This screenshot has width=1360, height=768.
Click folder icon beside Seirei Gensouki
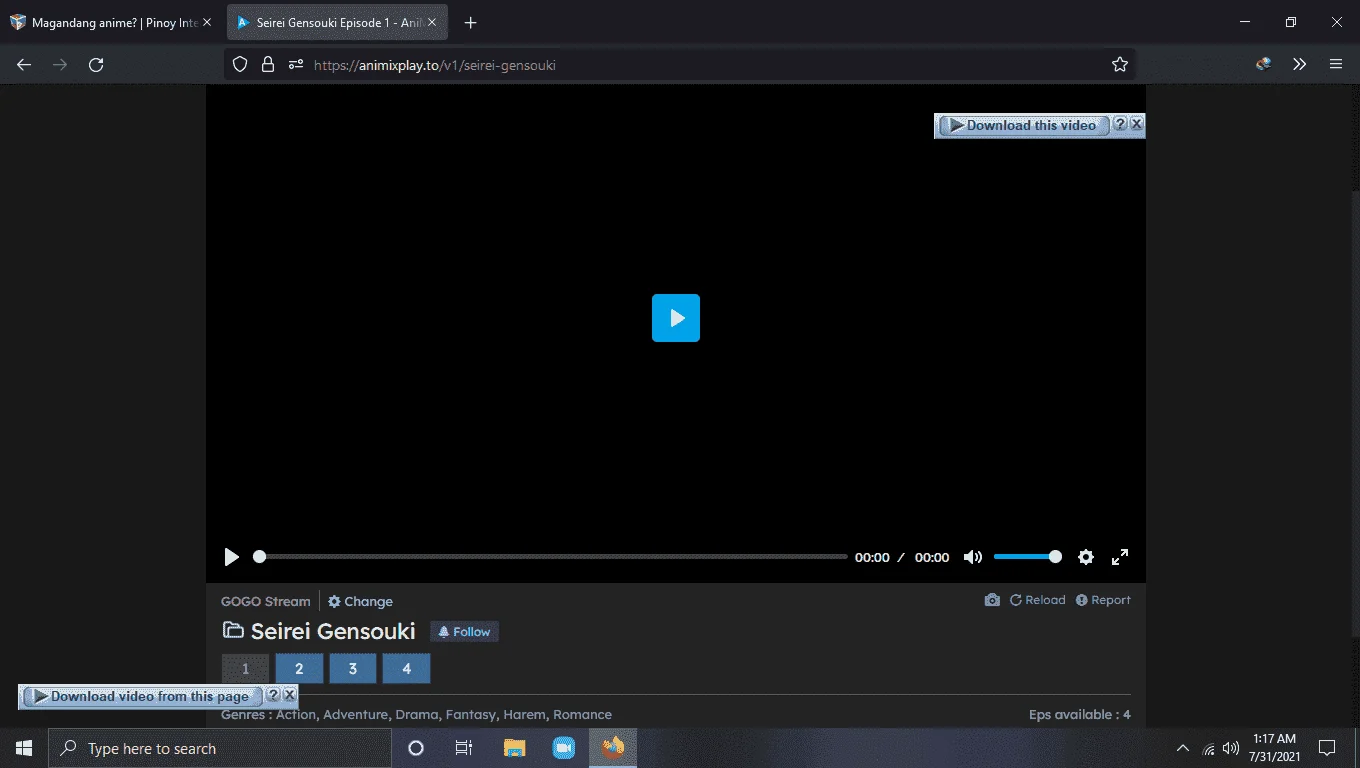[233, 630]
